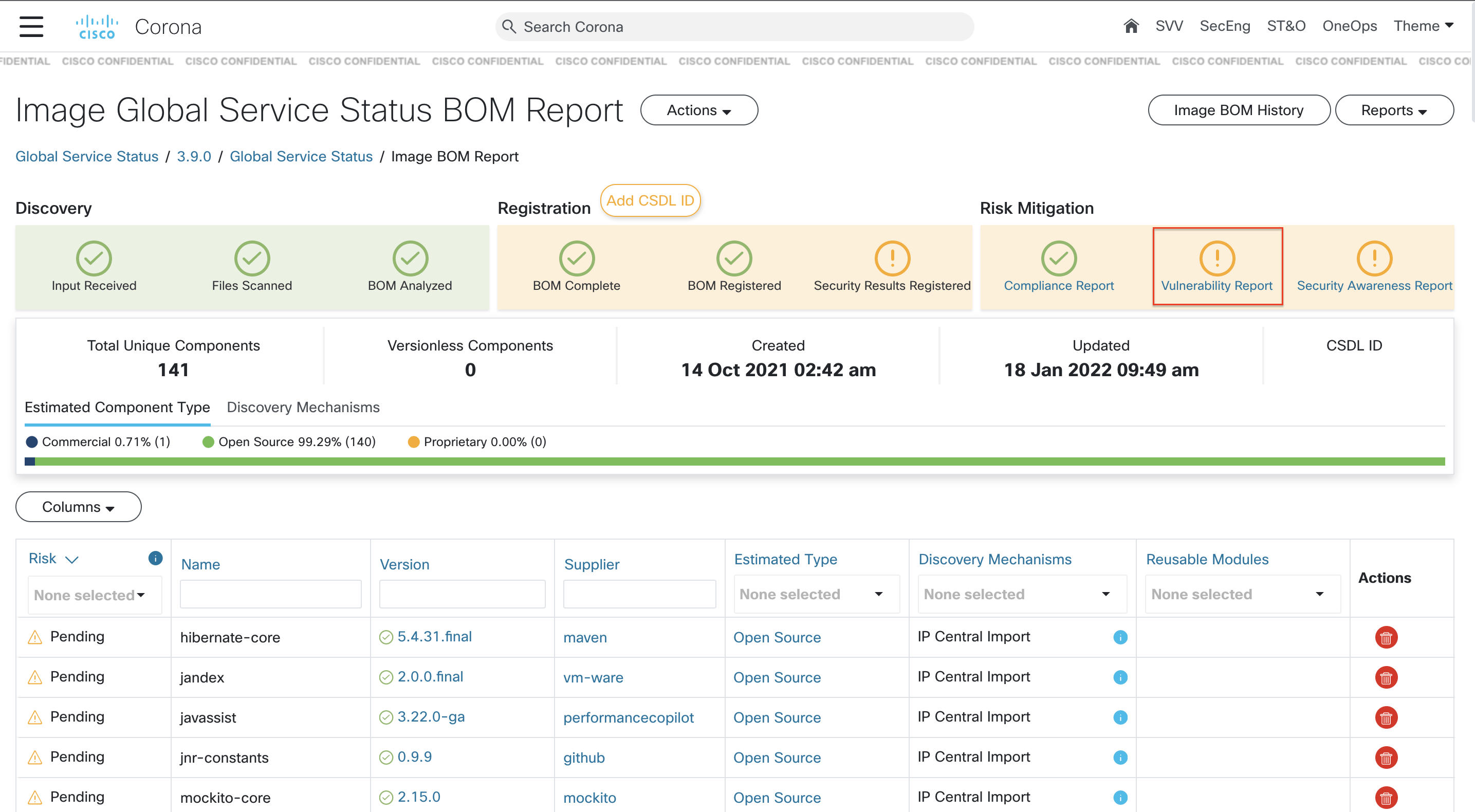Click the Security Awareness Report warning icon
This screenshot has width=1475, height=812.
pos(1374,259)
